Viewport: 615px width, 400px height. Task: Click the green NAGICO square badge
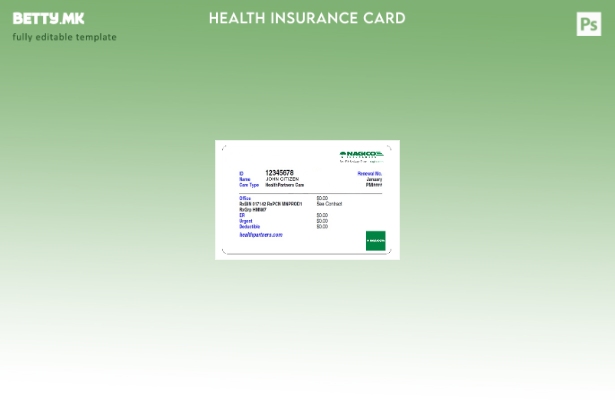click(x=375, y=241)
